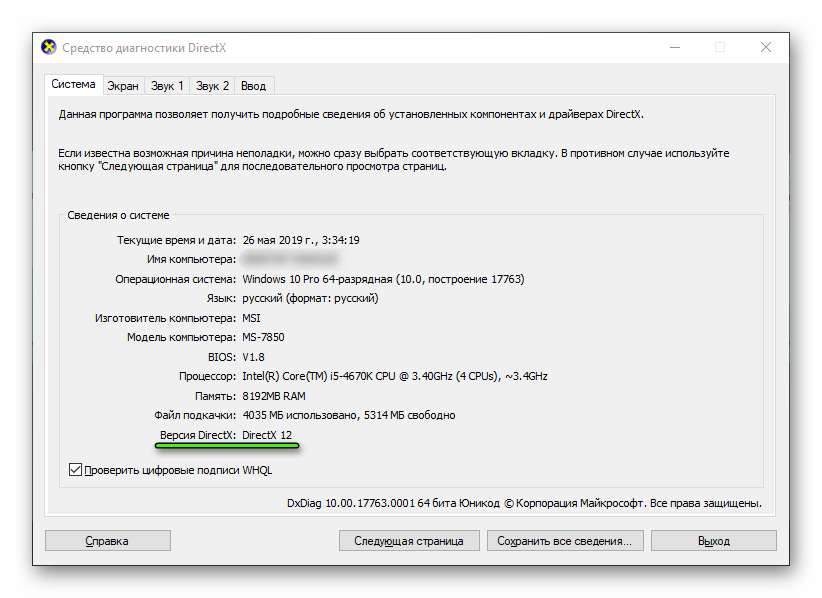Open the Экран tab
The height and width of the screenshot is (598, 822).
pyautogui.click(x=123, y=86)
